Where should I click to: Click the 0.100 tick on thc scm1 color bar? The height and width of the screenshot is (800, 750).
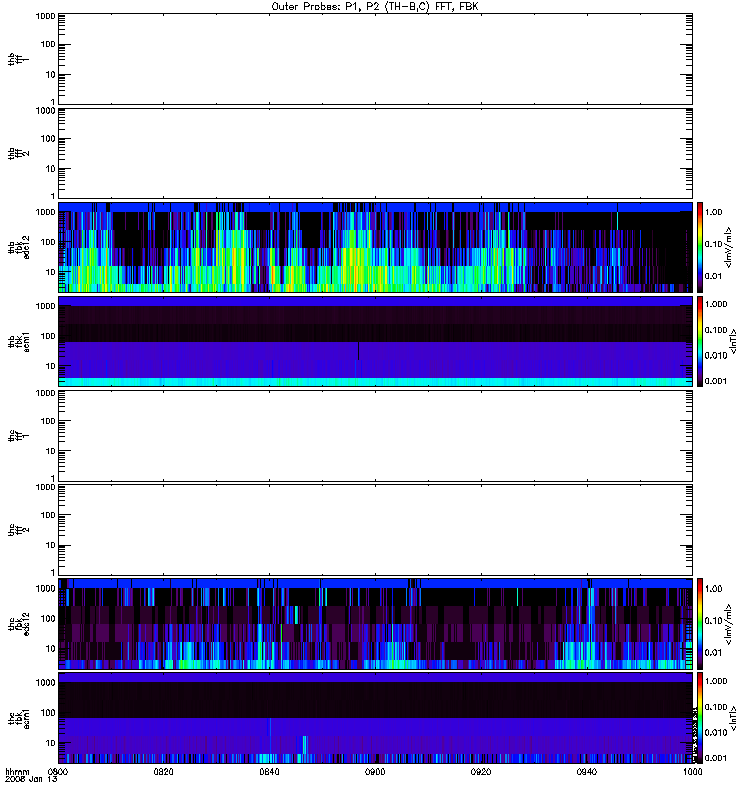pyautogui.click(x=716, y=707)
